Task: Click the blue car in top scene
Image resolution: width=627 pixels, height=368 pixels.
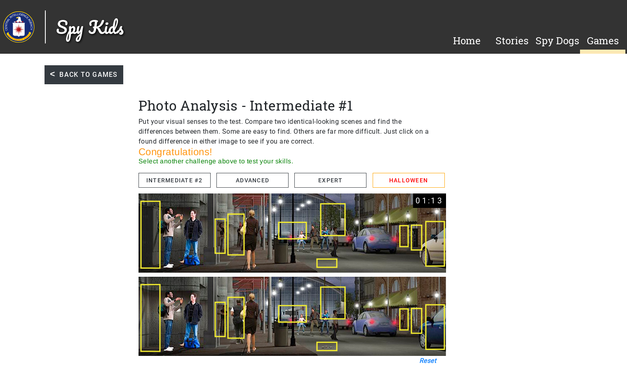Action: [x=374, y=240]
